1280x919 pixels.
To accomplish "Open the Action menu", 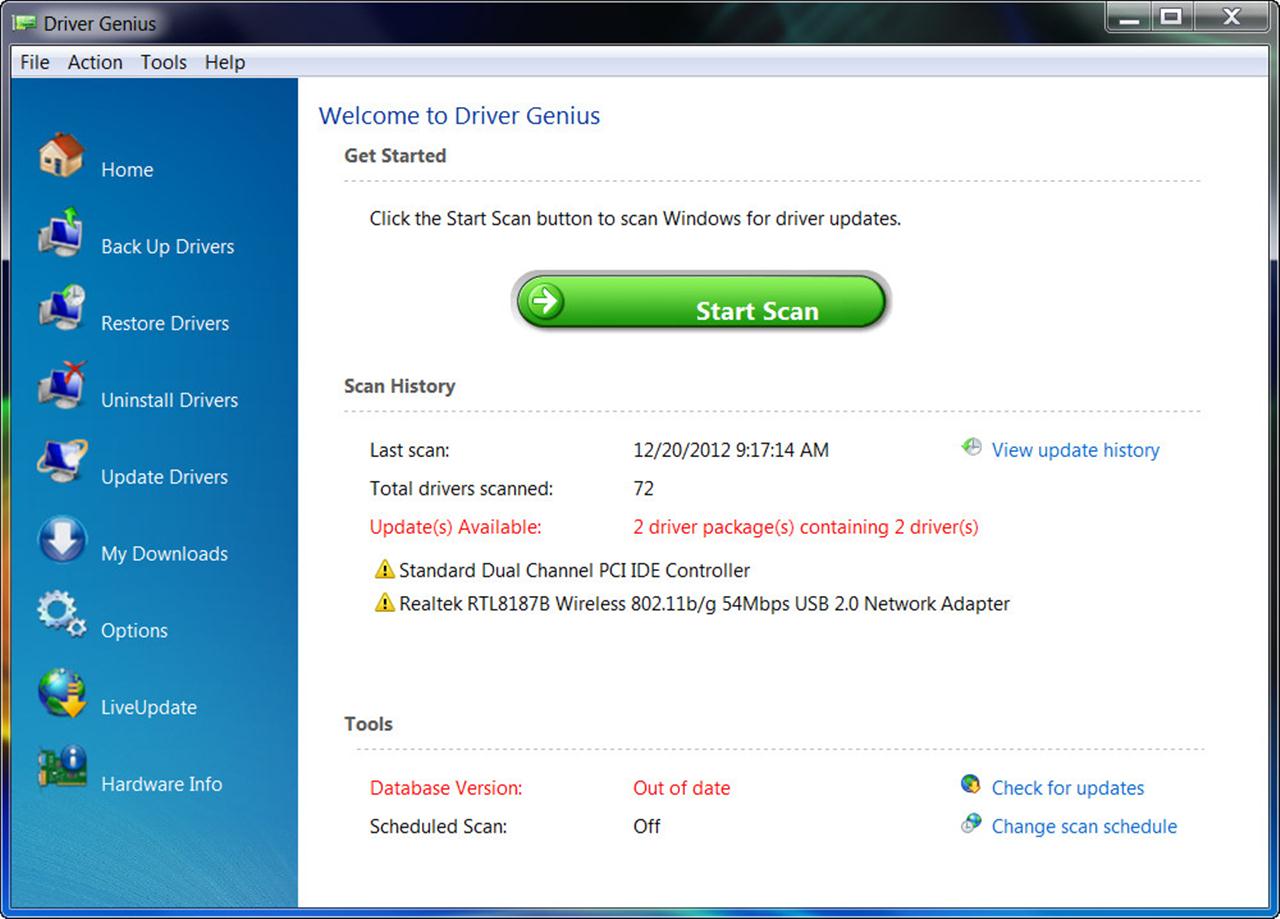I will [x=95, y=62].
